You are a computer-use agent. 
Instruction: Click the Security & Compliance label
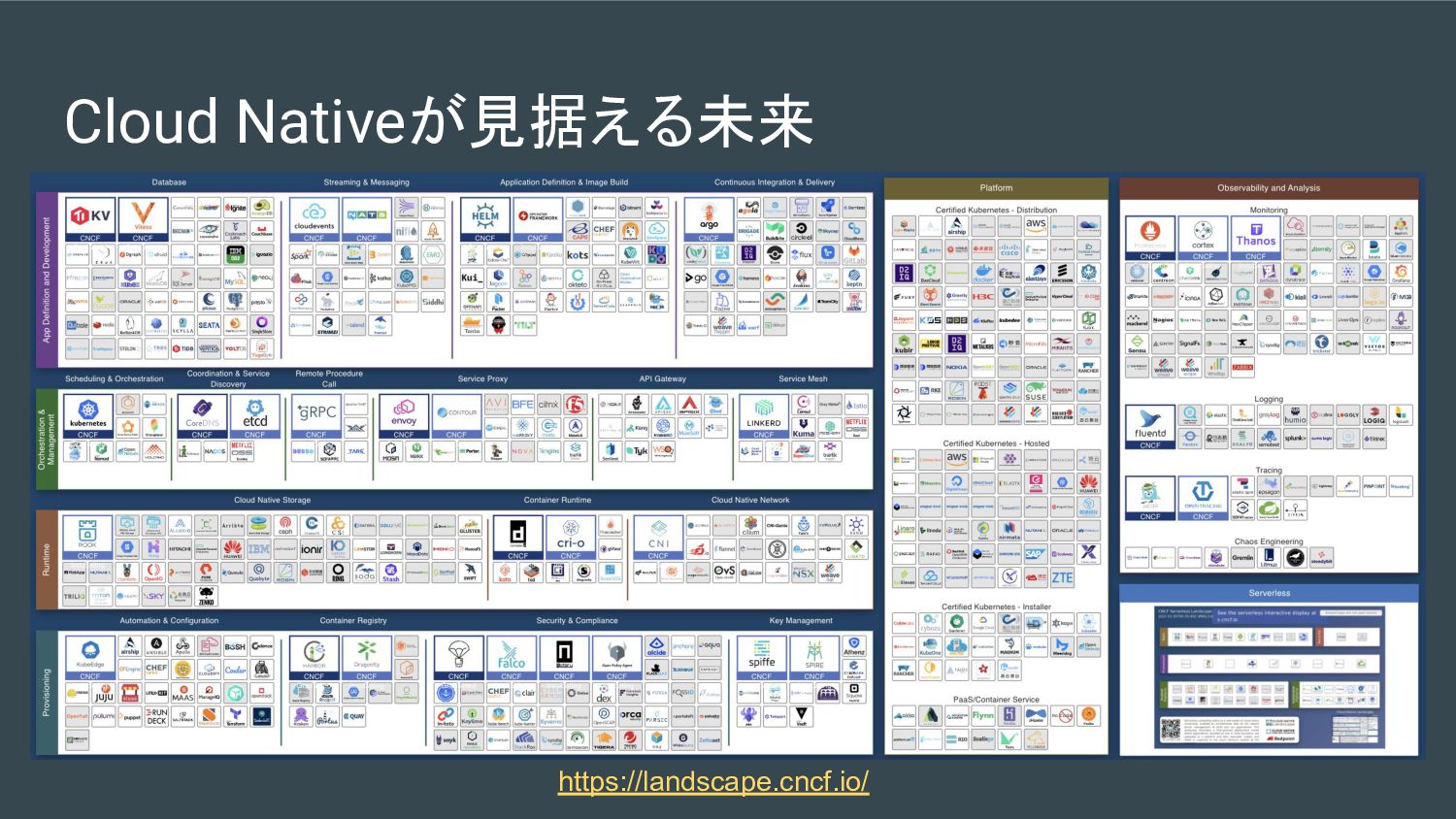[x=577, y=621]
